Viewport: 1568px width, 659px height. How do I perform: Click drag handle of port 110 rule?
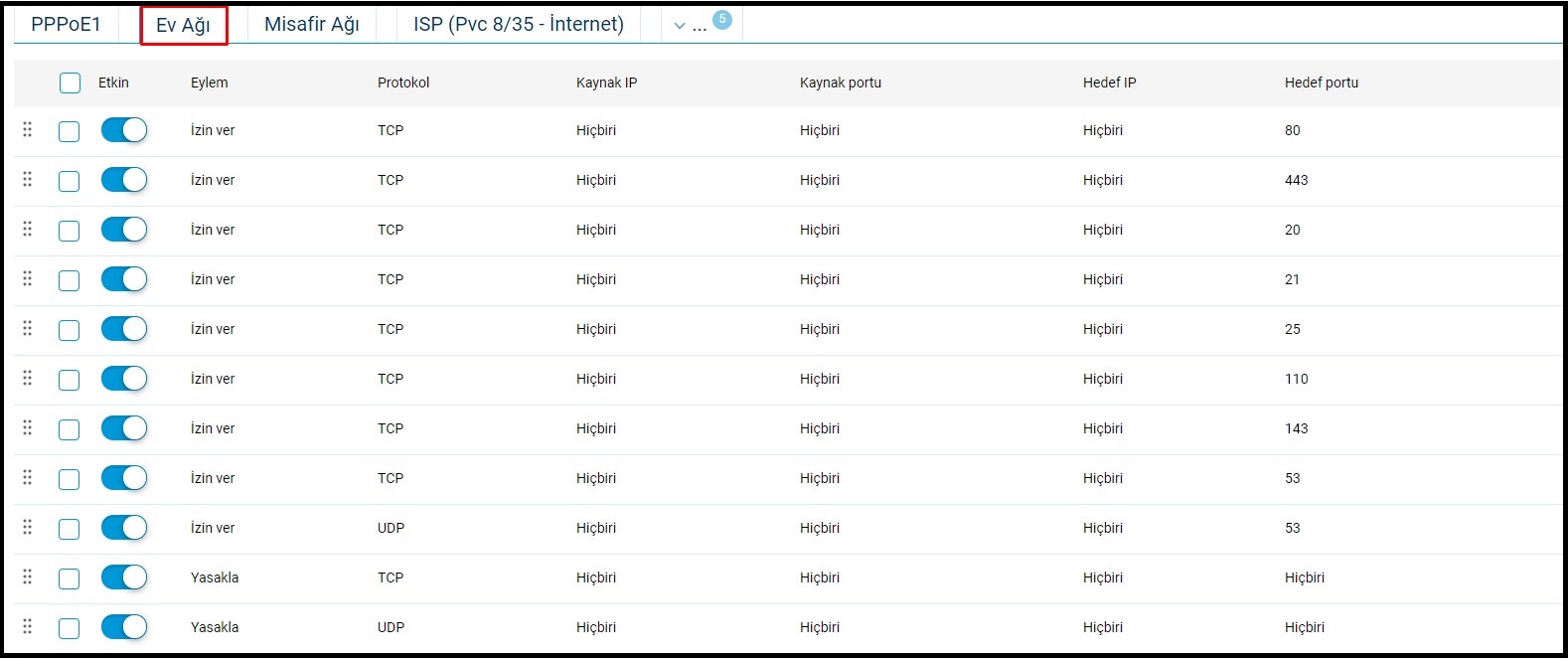(28, 378)
